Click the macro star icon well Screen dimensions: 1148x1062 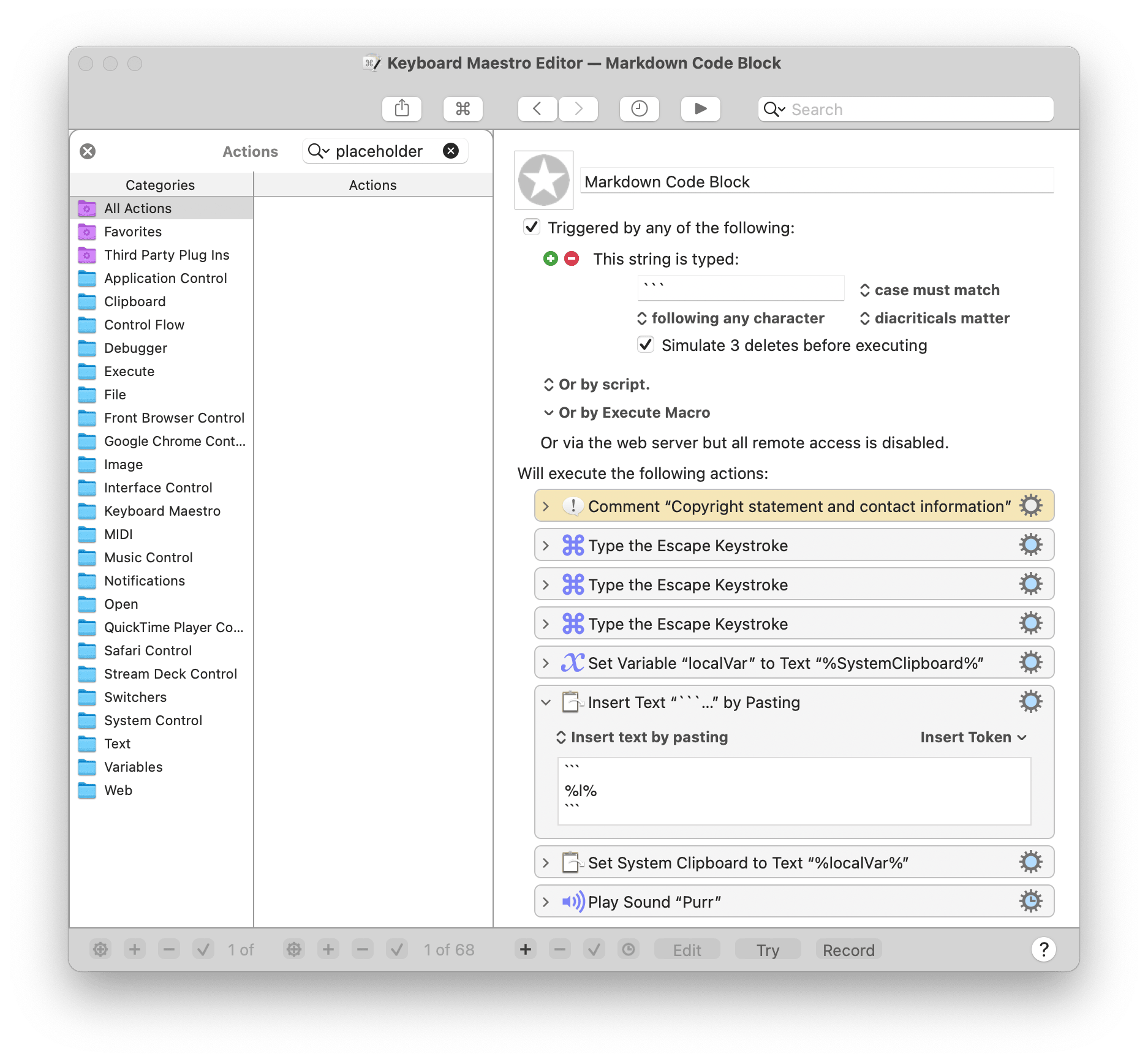tap(544, 180)
